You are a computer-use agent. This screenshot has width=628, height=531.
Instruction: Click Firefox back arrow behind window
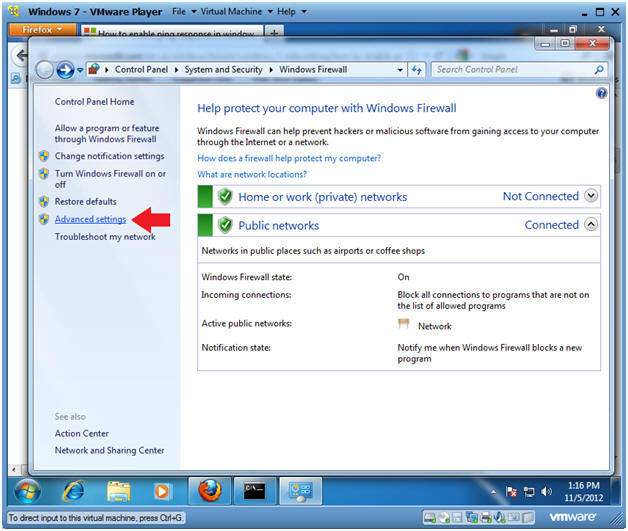click(x=21, y=56)
